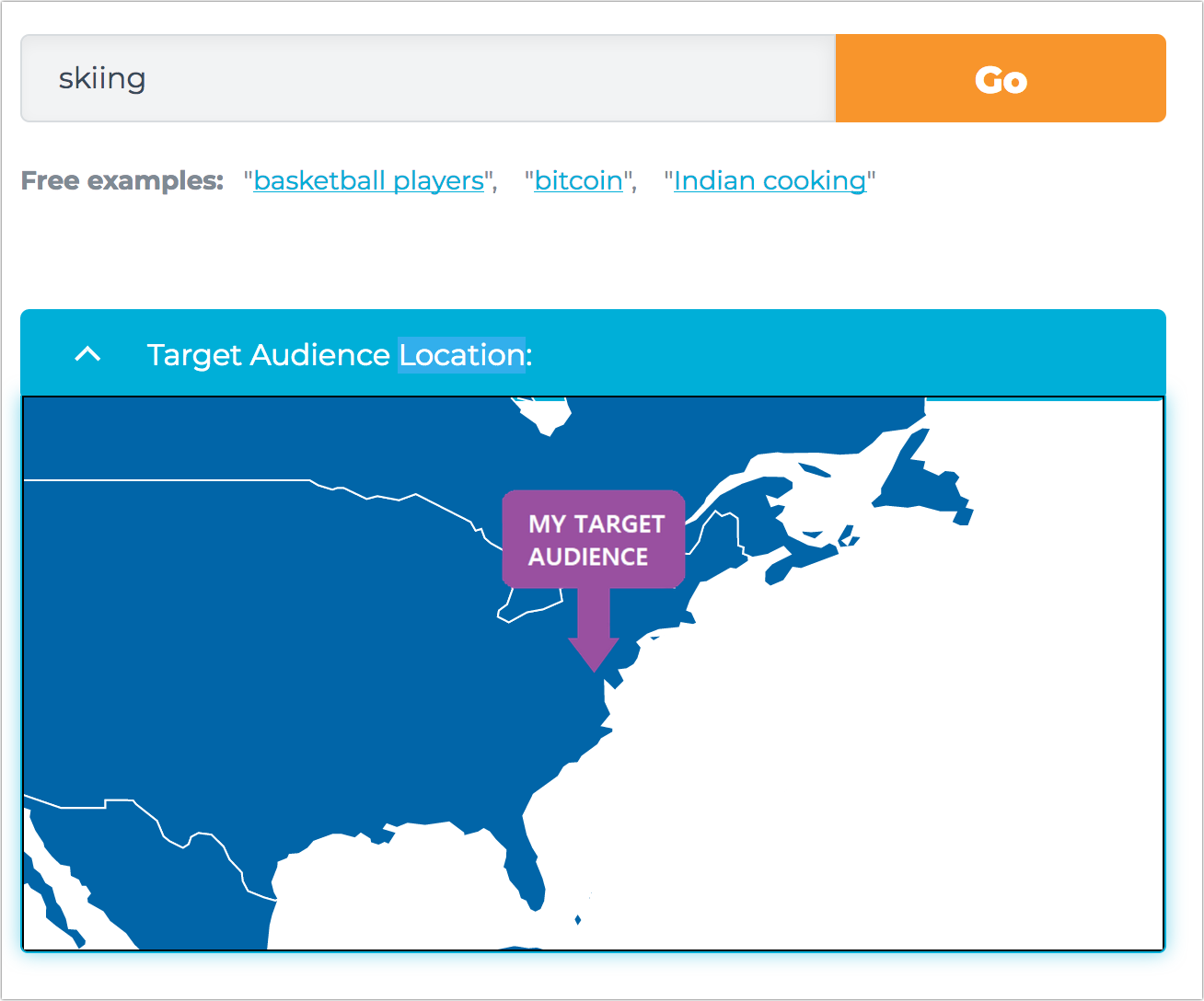
Task: Select Newfoundland island on the map
Action: [920, 478]
